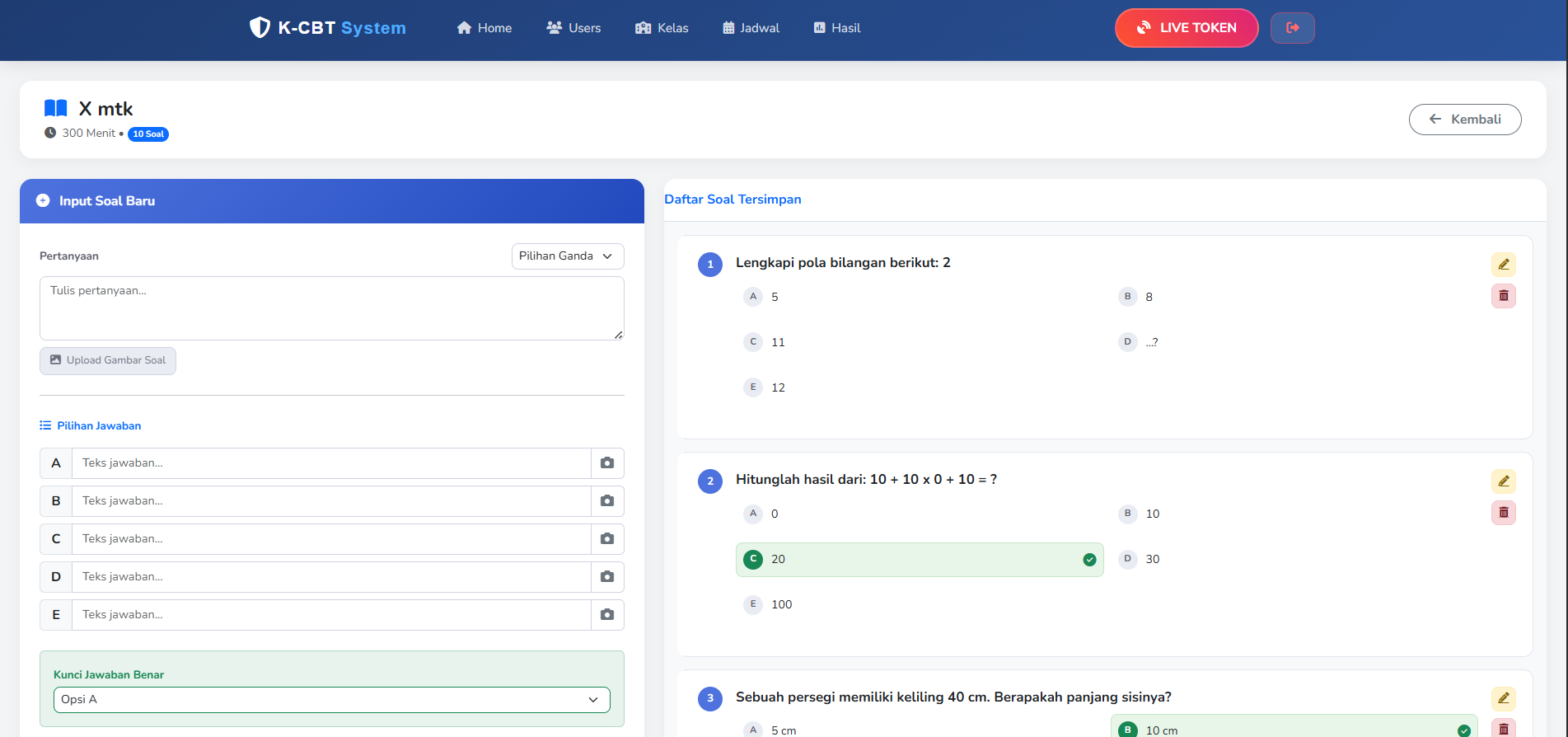The width and height of the screenshot is (1568, 737).
Task: Go to the Hasil menu
Action: [836, 28]
